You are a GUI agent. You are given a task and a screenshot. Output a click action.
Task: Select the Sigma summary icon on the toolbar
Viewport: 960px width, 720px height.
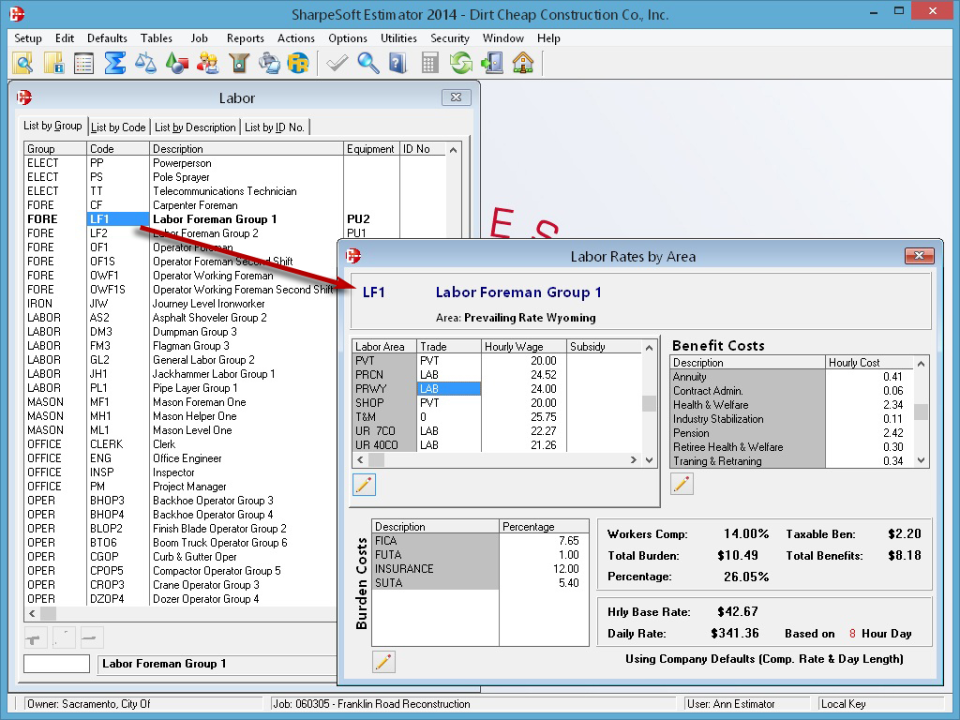pyautogui.click(x=115, y=62)
